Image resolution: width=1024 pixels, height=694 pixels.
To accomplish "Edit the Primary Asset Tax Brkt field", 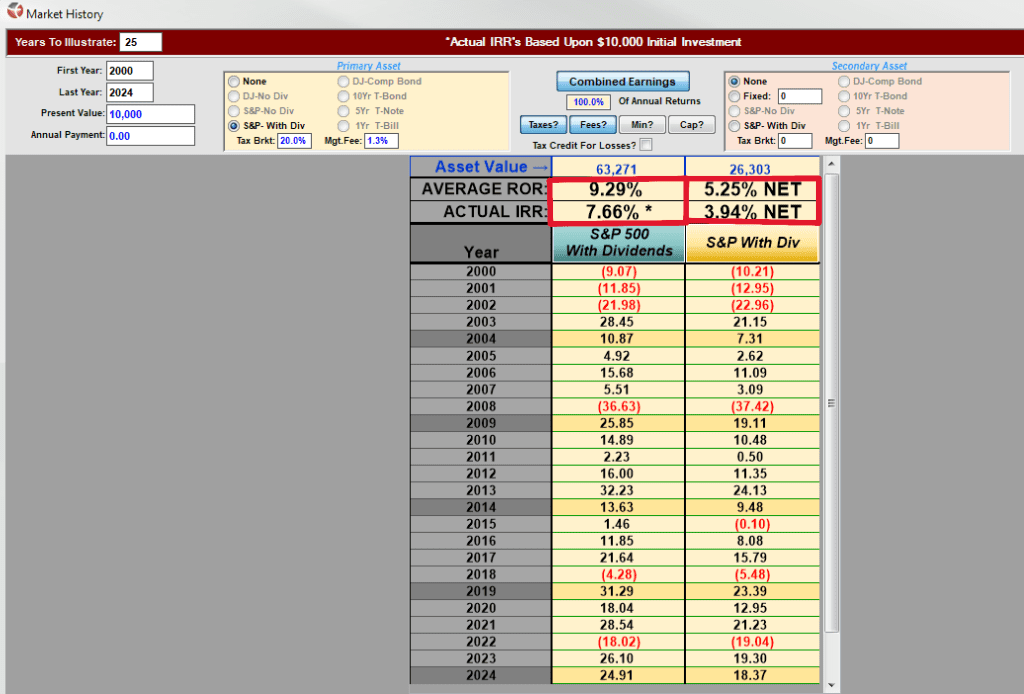I will coord(294,140).
